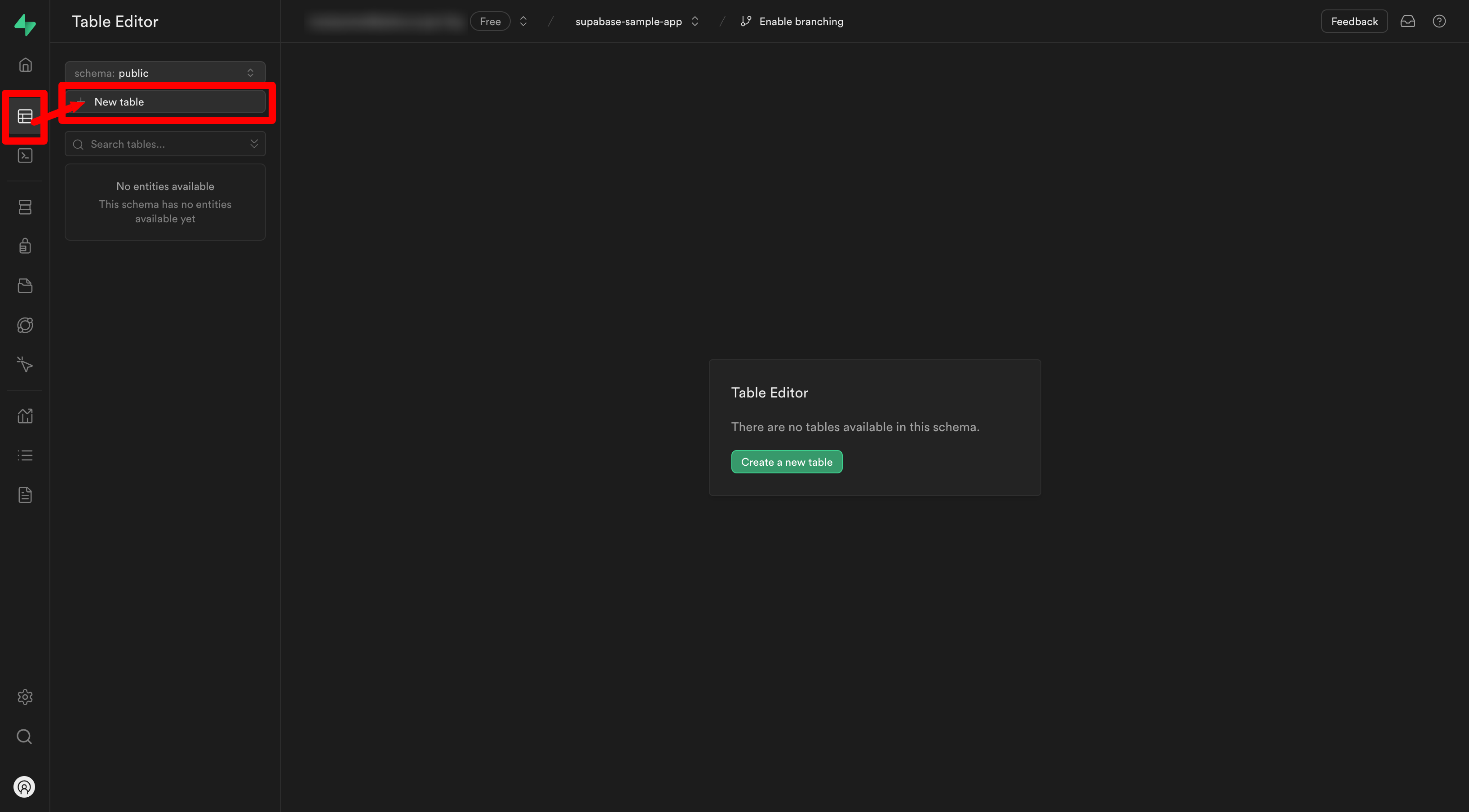Expand the organization switcher arrows next to Free
The height and width of the screenshot is (812, 1469).
523,22
